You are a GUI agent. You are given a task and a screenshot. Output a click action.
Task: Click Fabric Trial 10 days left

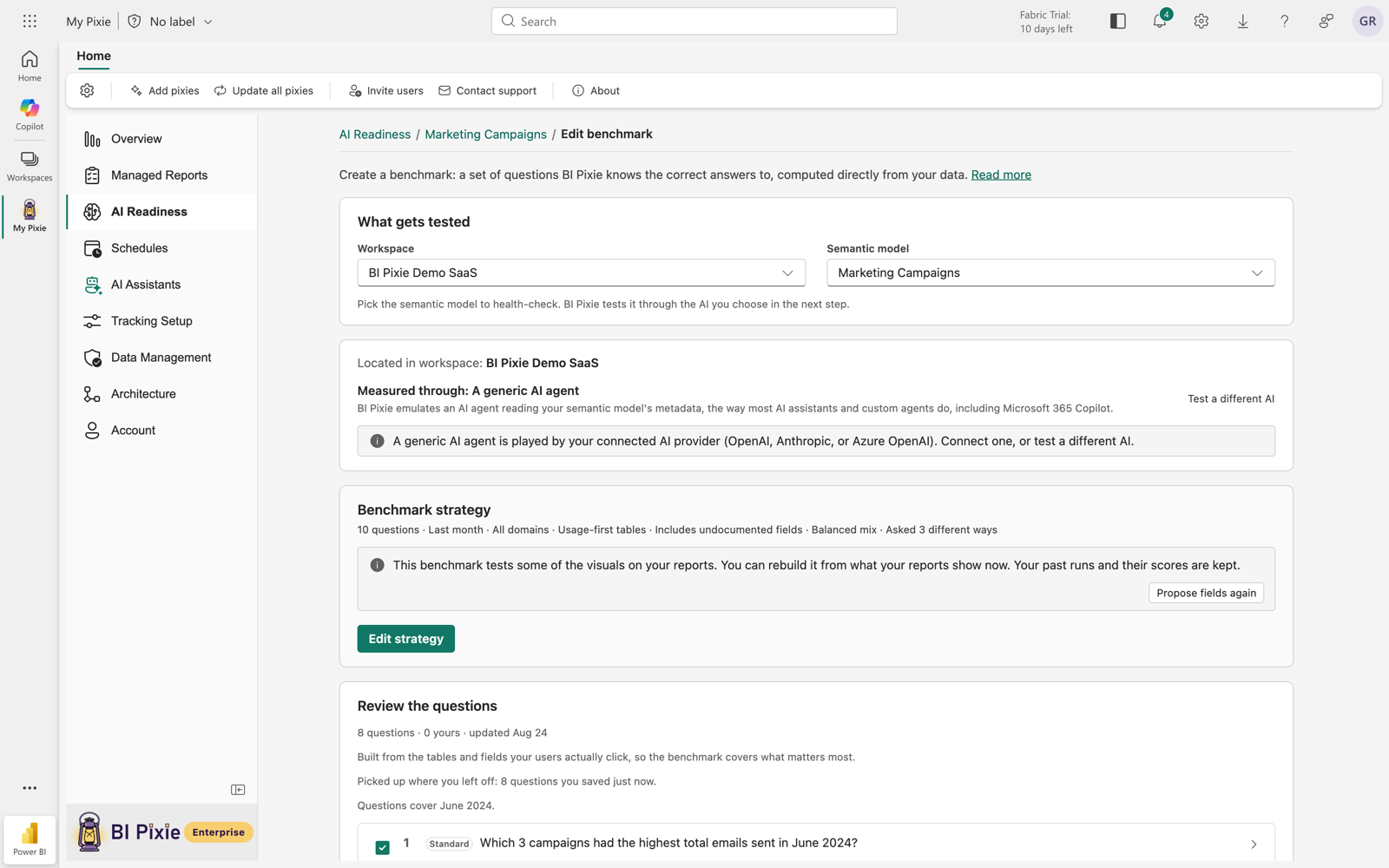point(1046,22)
